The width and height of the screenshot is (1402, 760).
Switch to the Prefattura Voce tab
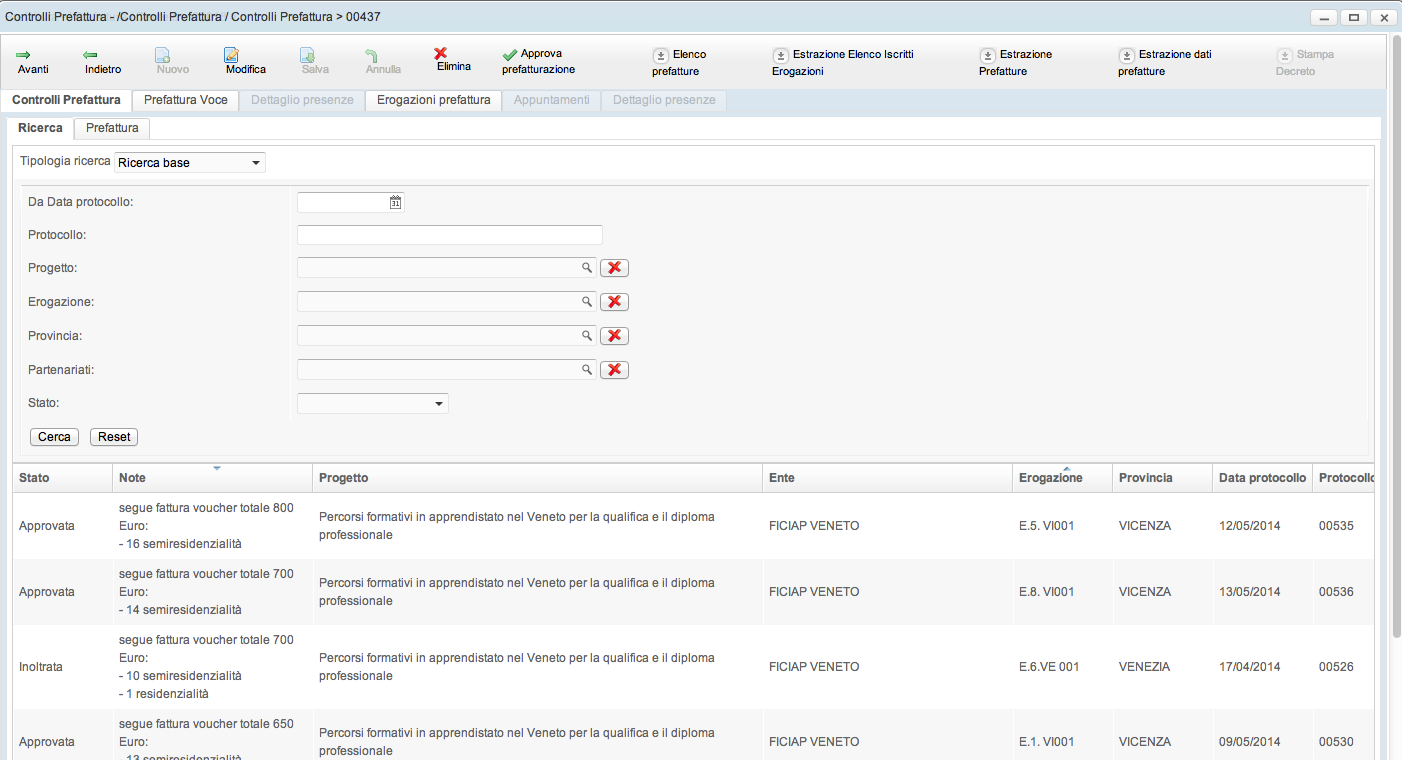(185, 100)
